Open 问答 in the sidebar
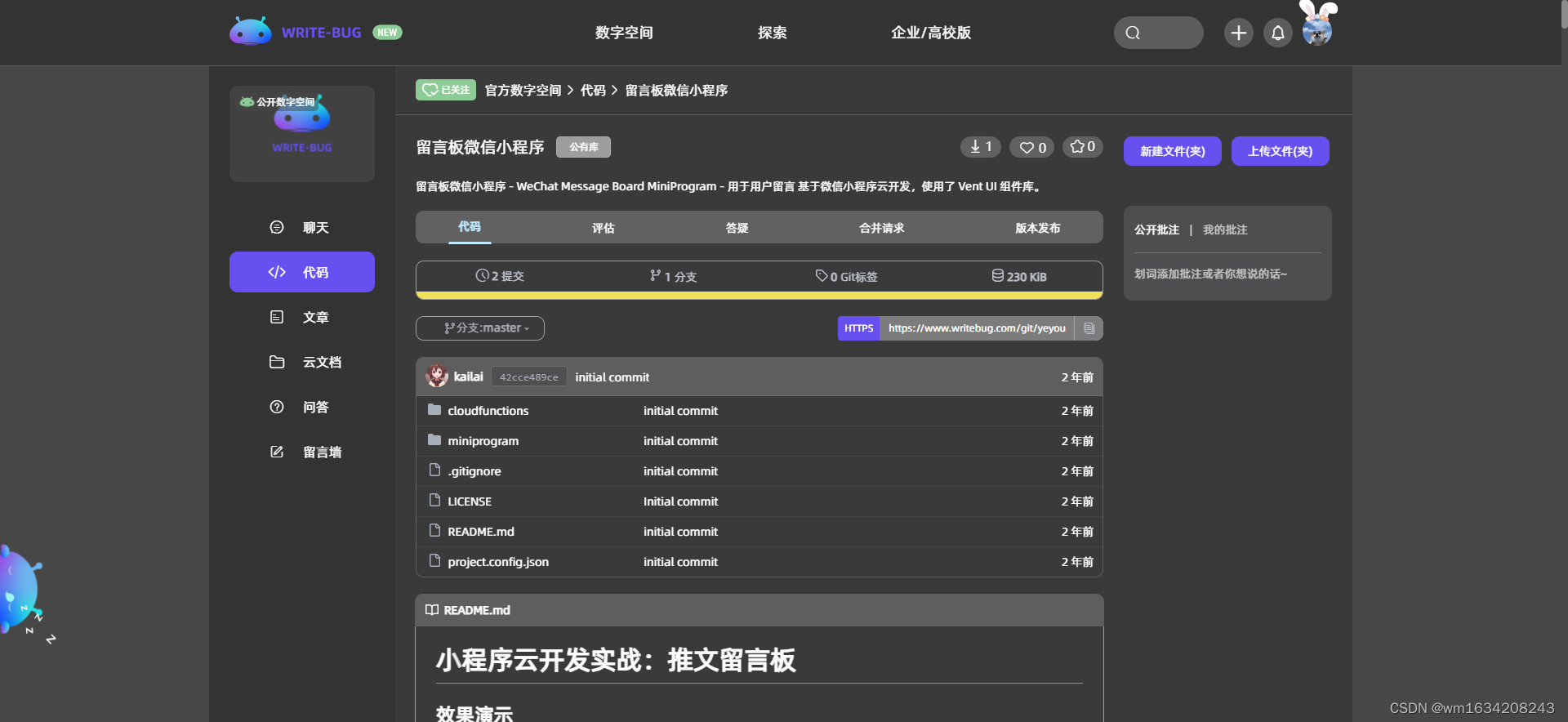1568x722 pixels. (x=302, y=407)
